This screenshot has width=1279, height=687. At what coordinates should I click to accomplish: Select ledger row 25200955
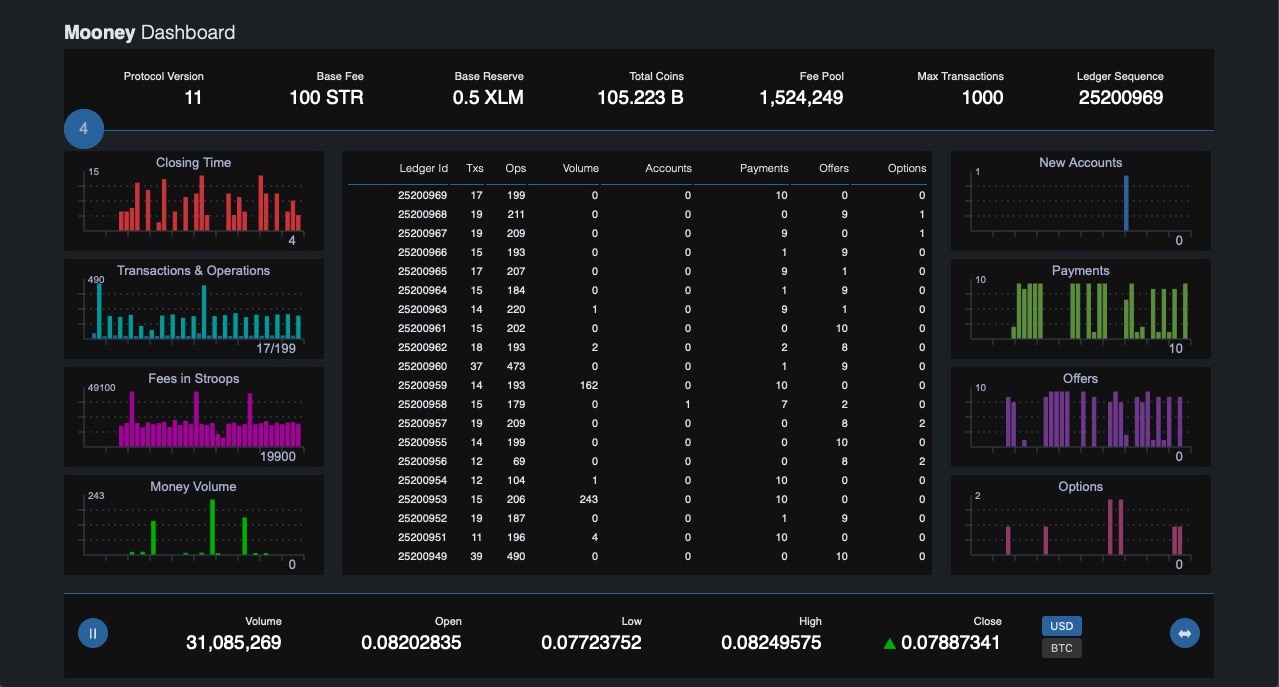point(637,442)
